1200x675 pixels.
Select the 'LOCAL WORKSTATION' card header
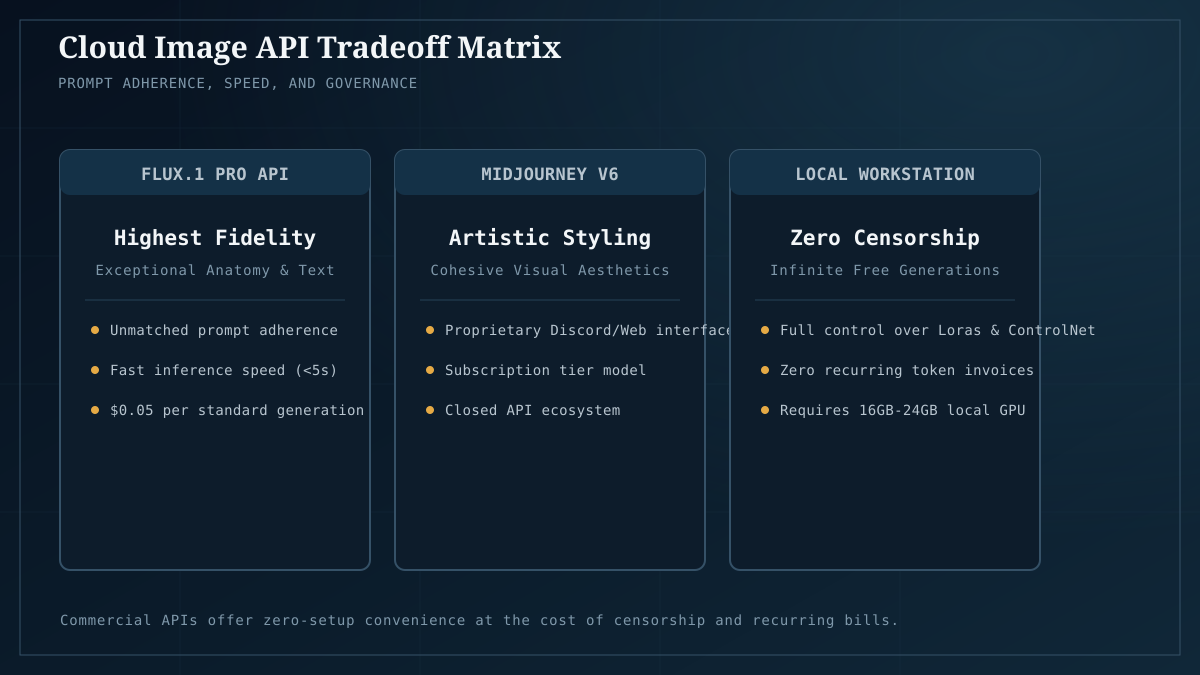click(x=885, y=173)
